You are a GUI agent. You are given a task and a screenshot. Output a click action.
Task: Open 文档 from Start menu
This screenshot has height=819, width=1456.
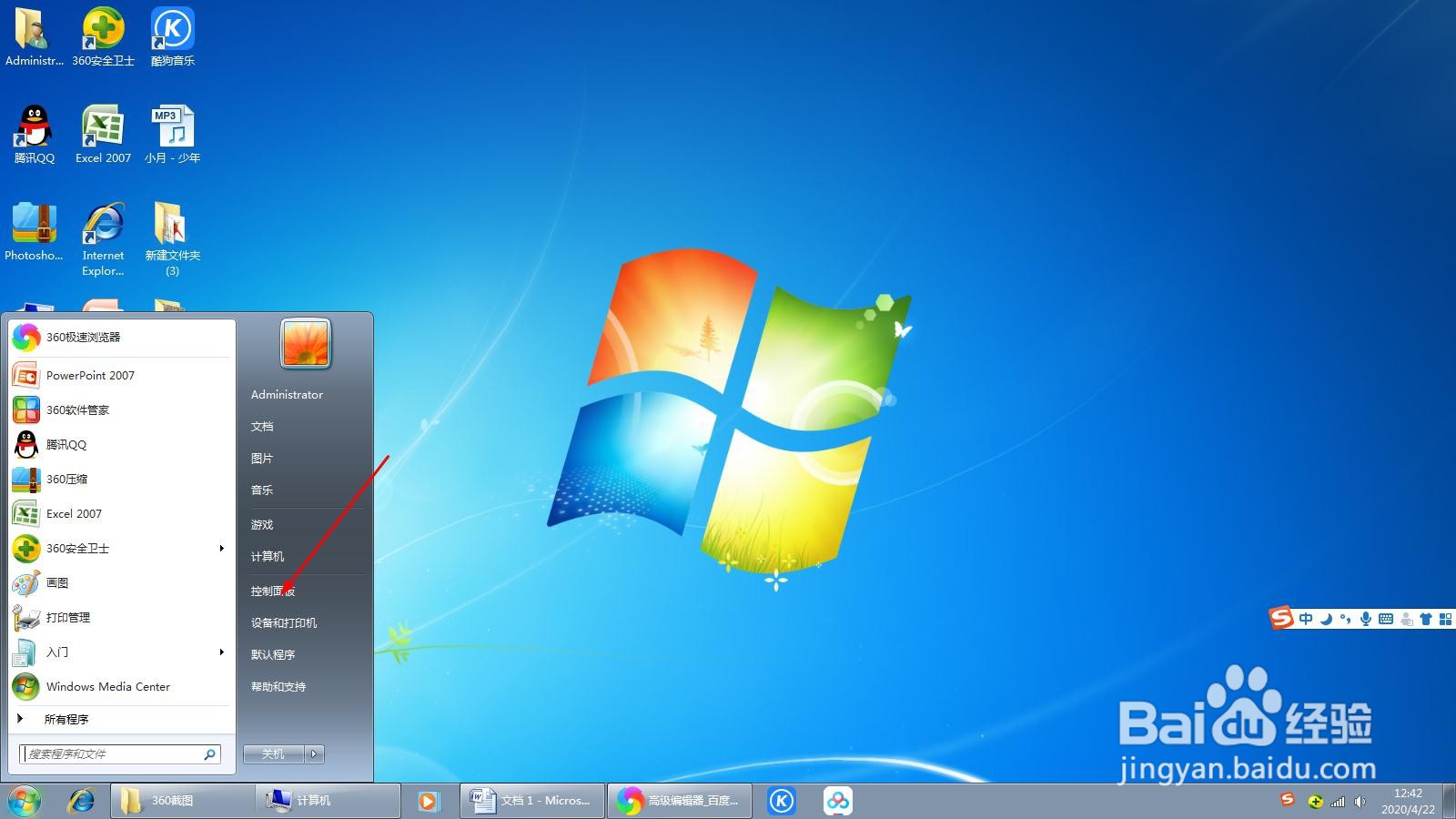(x=262, y=426)
